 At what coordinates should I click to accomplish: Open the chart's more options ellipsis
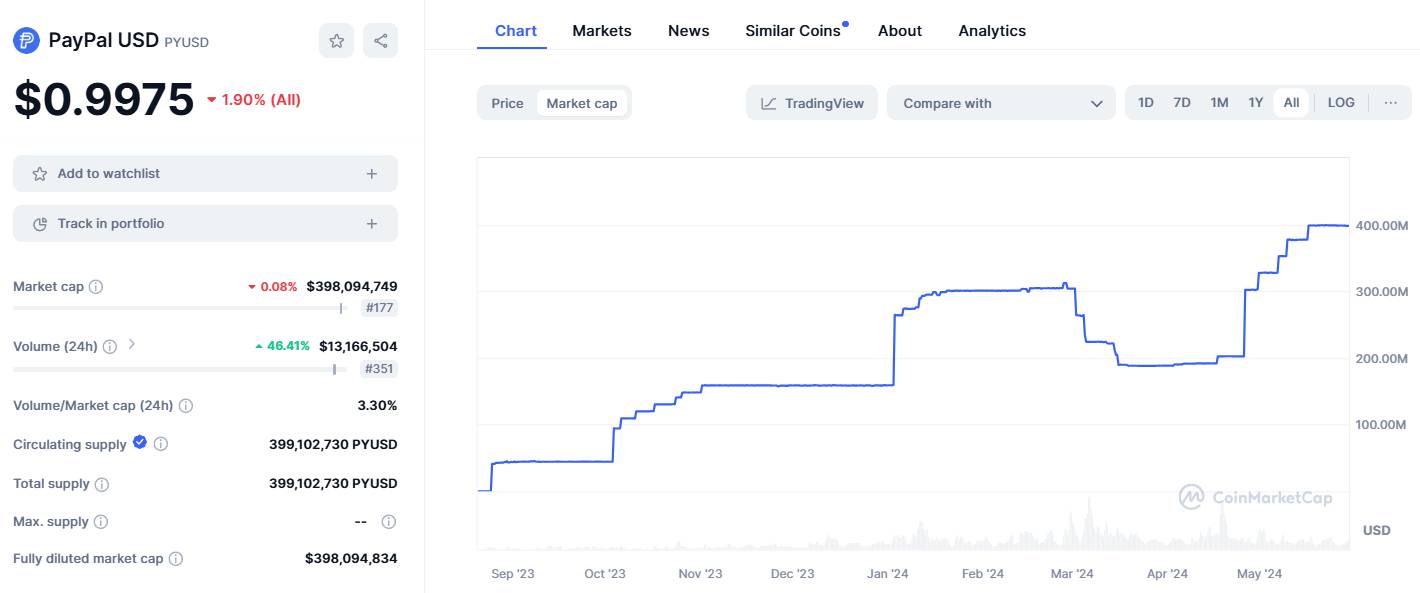click(x=1391, y=103)
